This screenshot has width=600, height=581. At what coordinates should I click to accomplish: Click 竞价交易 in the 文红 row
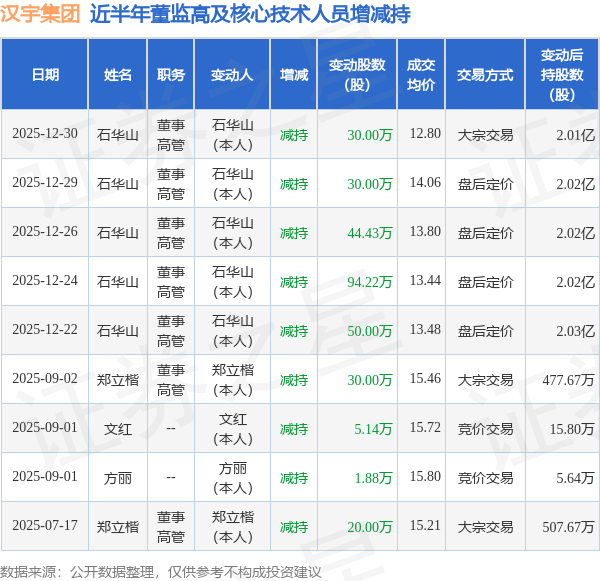click(x=485, y=429)
